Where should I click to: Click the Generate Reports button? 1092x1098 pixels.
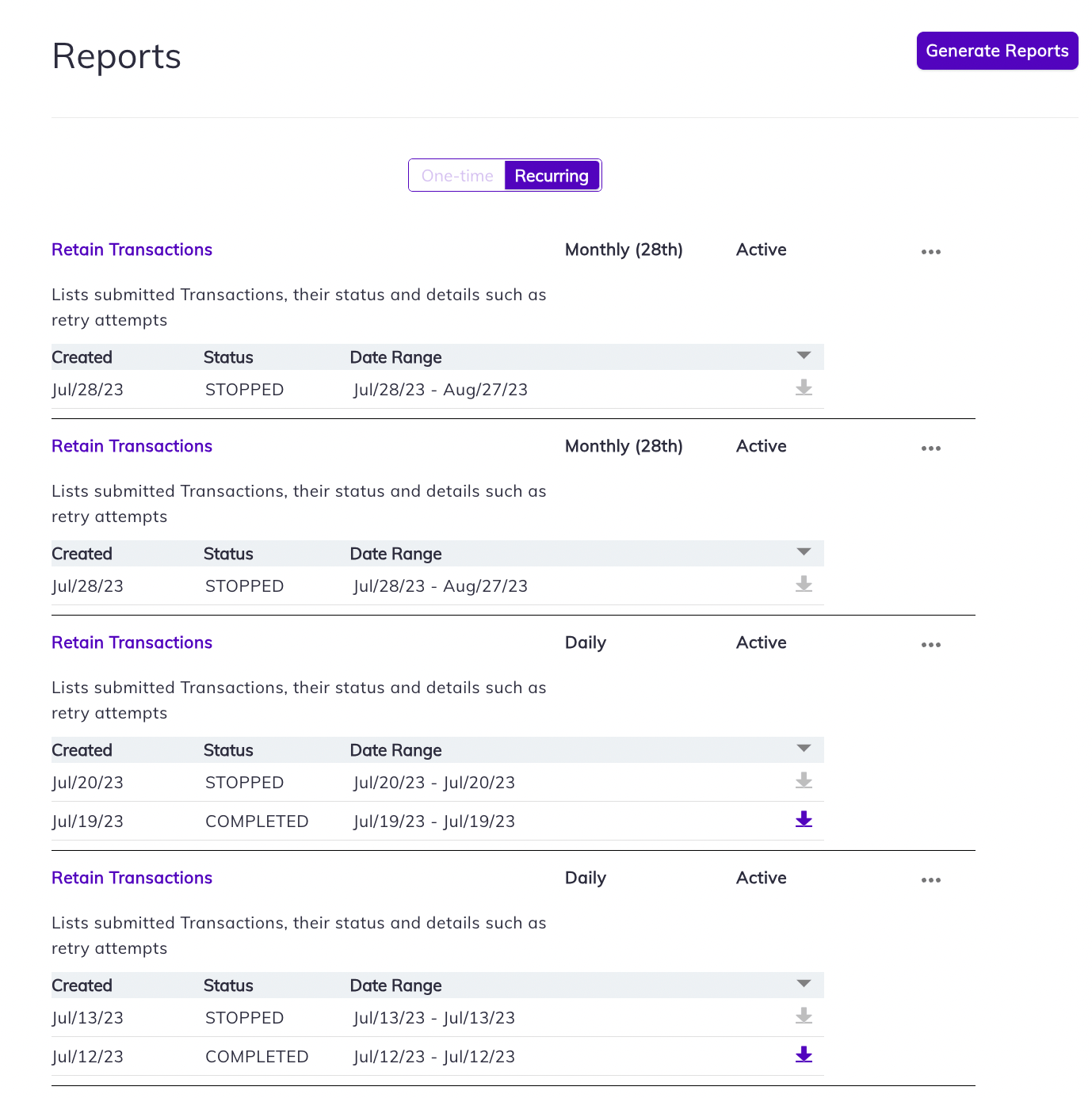pyautogui.click(x=997, y=51)
